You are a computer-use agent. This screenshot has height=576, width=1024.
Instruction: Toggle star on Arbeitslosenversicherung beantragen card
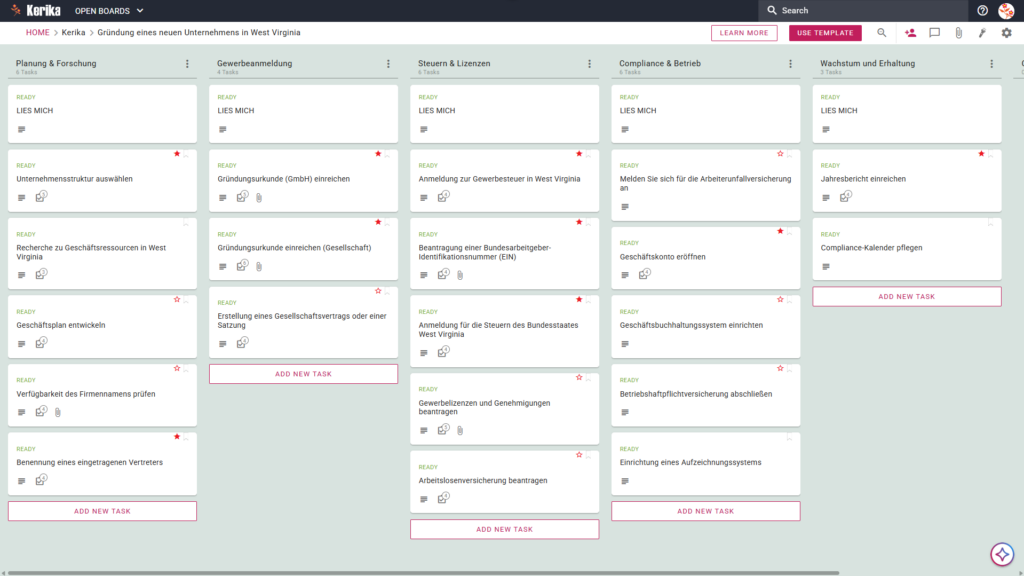click(579, 455)
